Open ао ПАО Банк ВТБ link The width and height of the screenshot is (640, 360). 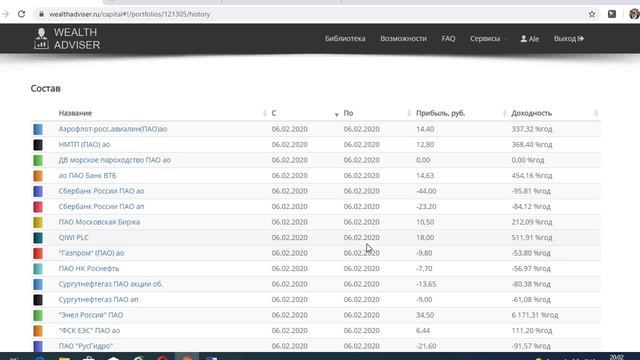point(87,176)
